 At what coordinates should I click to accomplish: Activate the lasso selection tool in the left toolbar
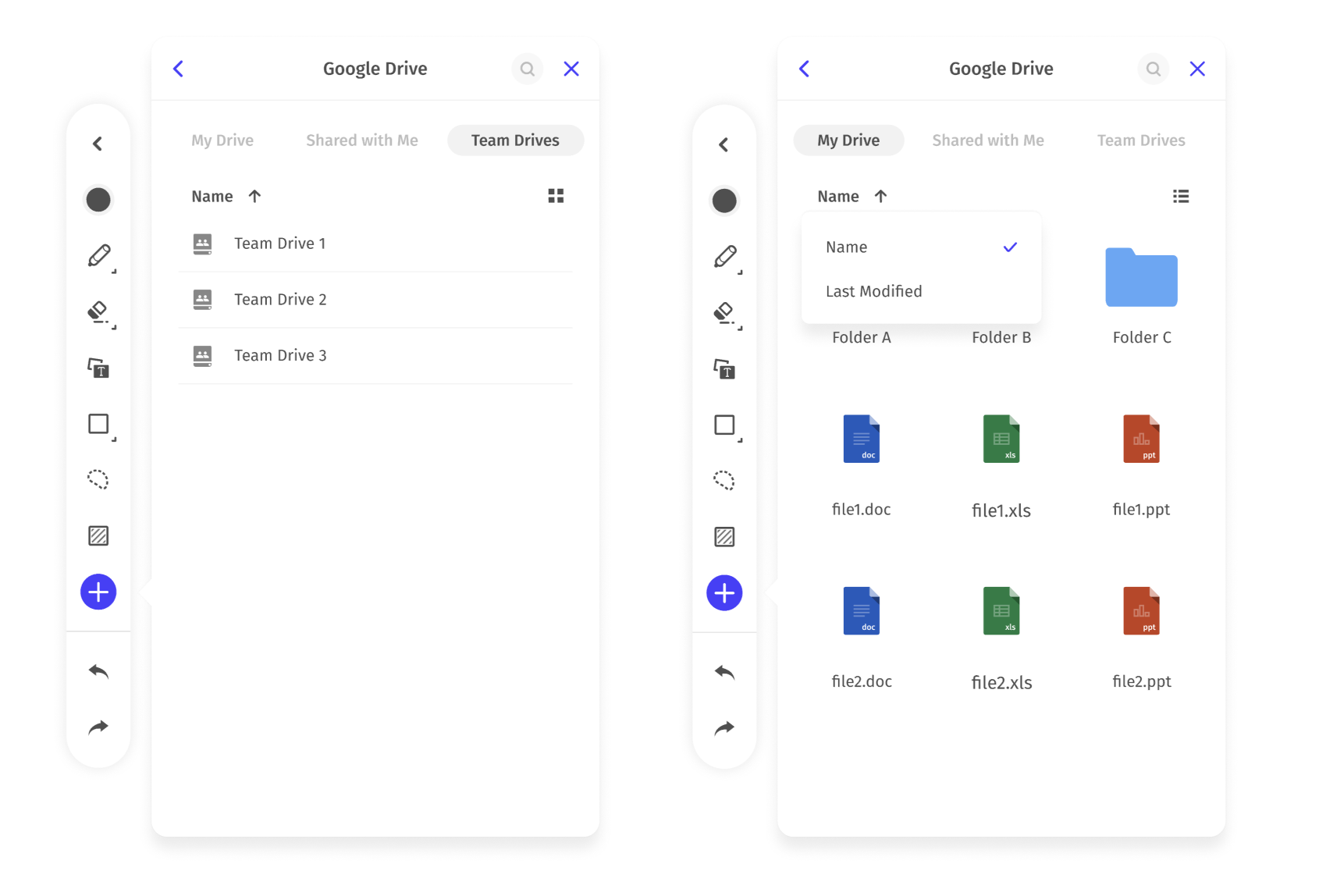click(x=98, y=479)
